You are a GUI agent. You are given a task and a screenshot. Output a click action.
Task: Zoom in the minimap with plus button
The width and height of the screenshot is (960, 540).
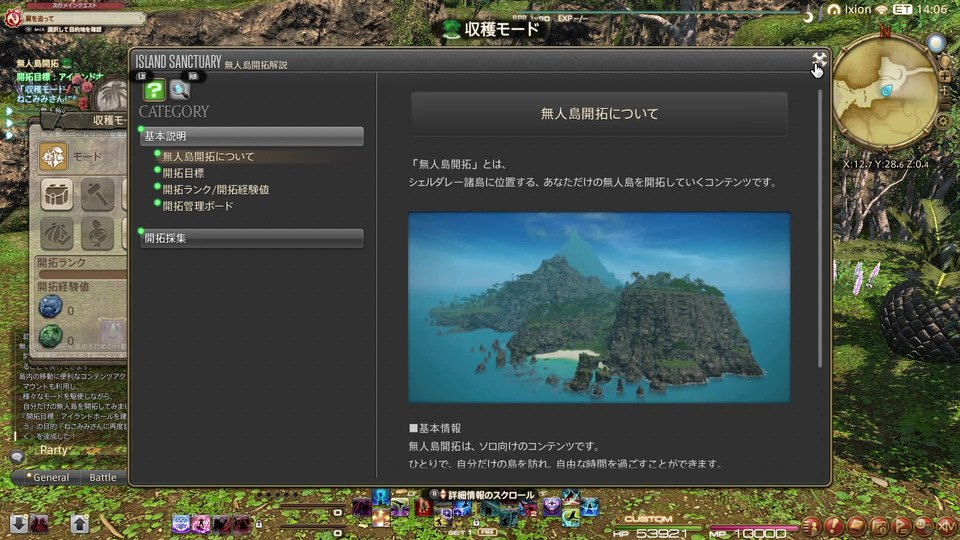coord(945,77)
